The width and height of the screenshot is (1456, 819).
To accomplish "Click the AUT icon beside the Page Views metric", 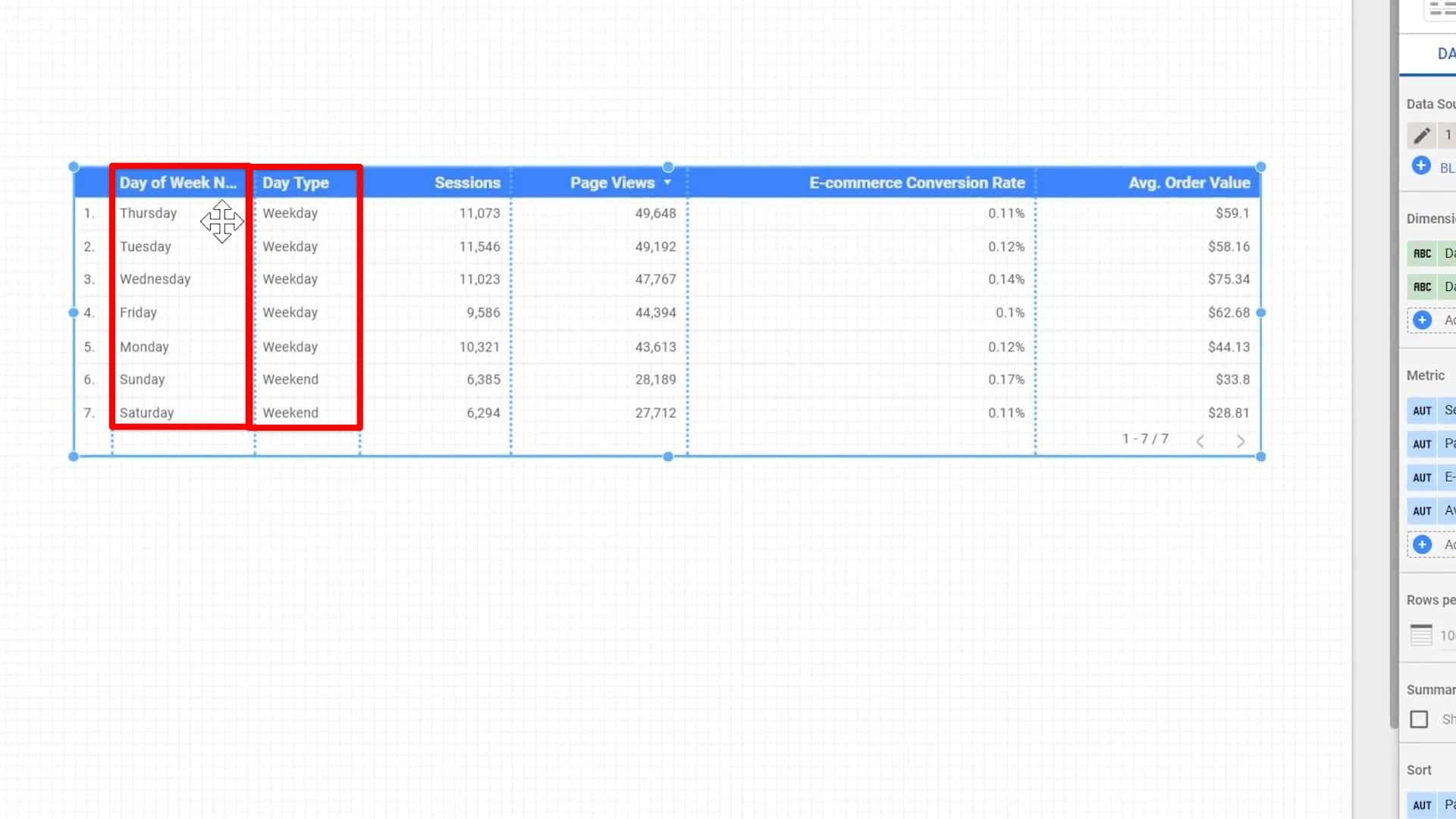I will coord(1422,444).
